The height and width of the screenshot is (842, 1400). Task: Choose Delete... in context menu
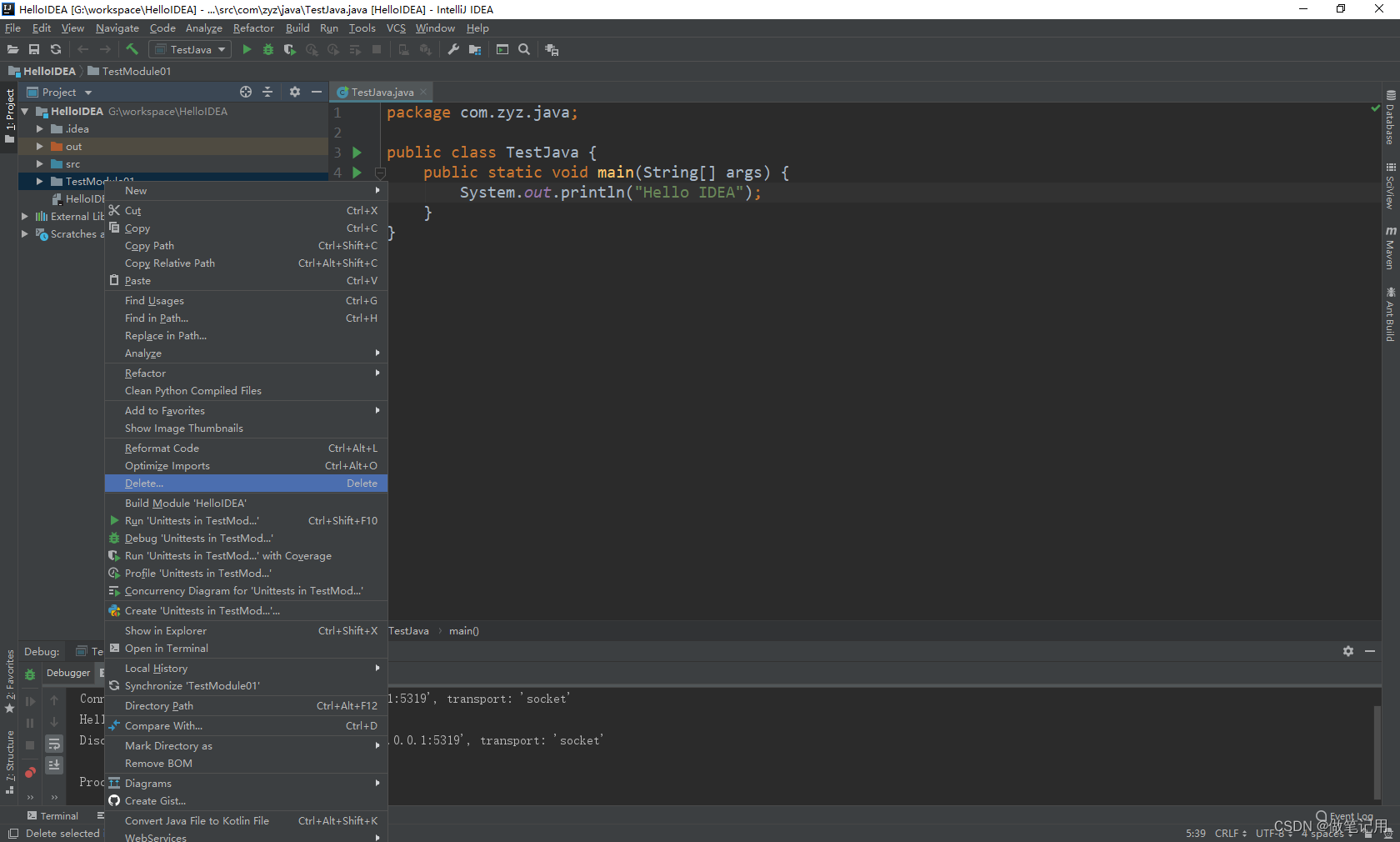246,484
